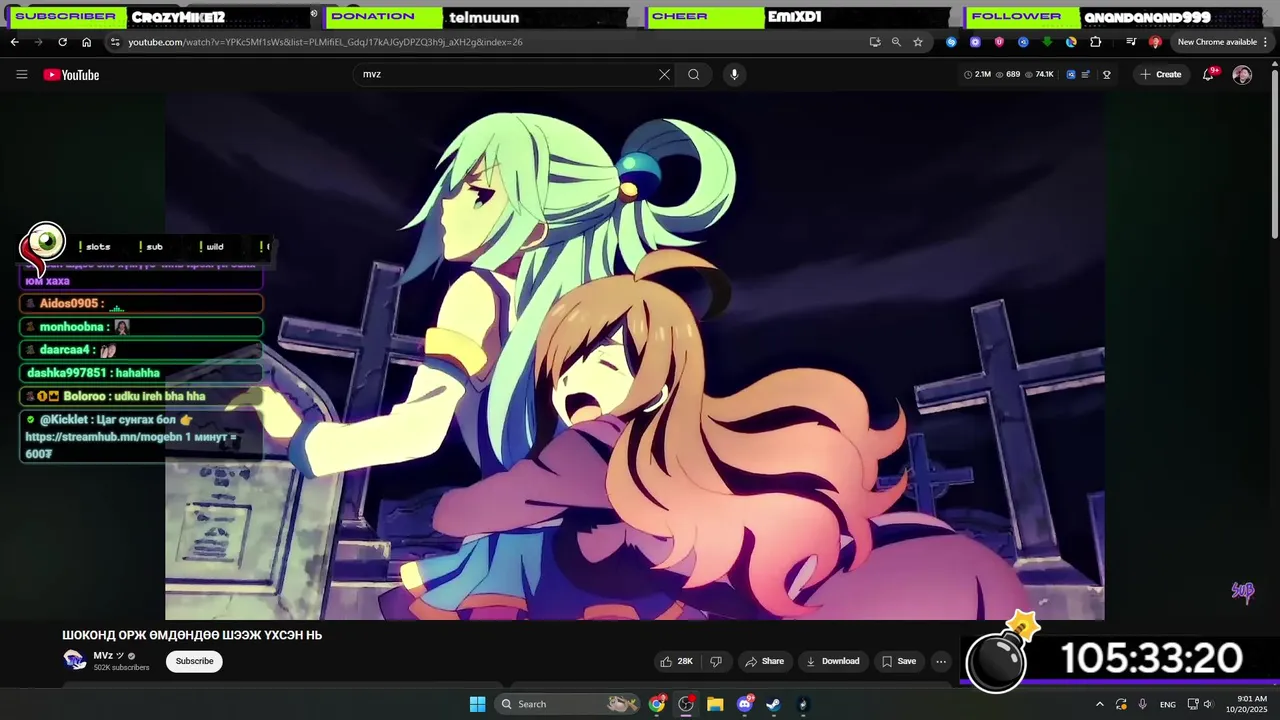Dislike the video
Screen dimensions: 1280x720
715,661
